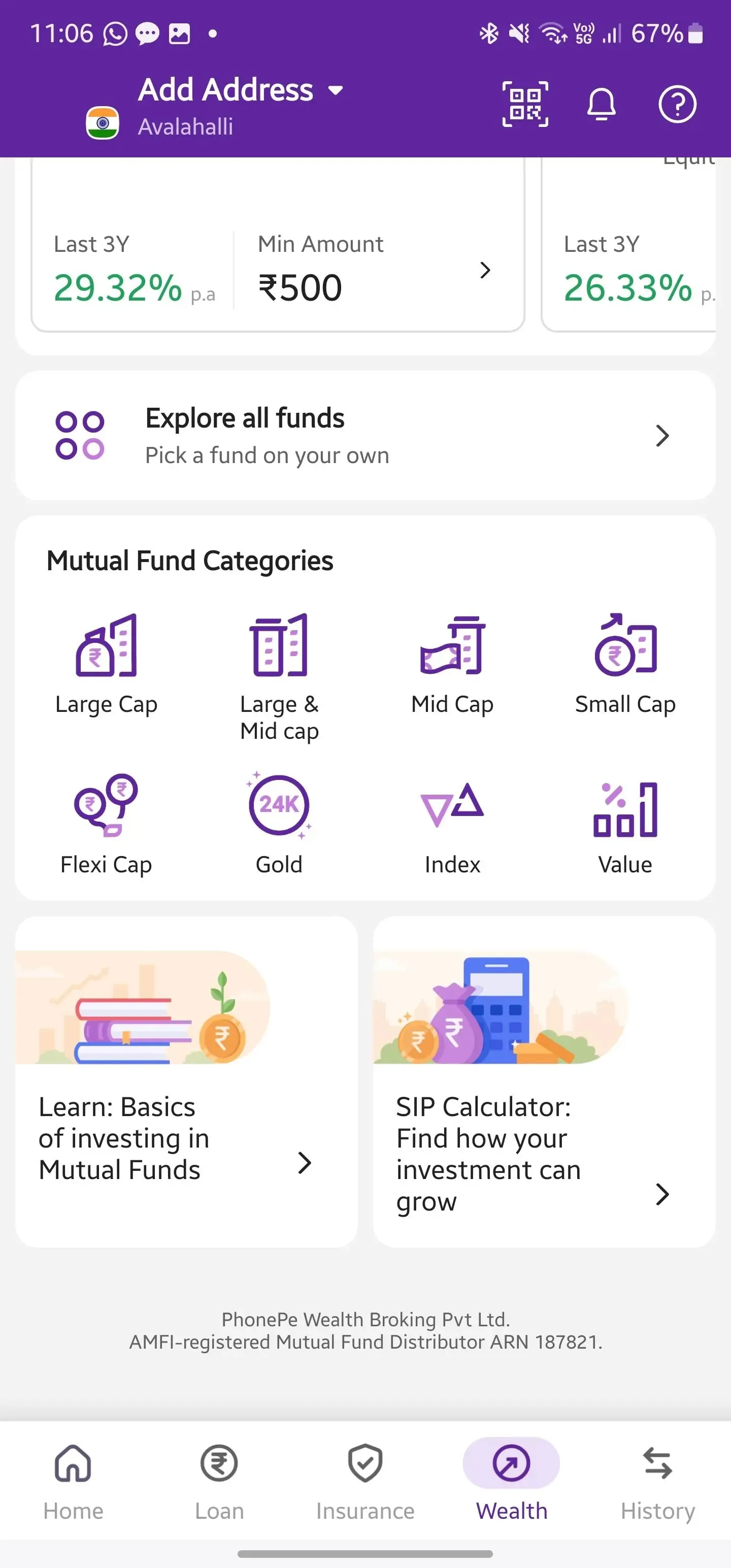Tap the help question mark icon
The image size is (731, 1568).
pyautogui.click(x=677, y=104)
